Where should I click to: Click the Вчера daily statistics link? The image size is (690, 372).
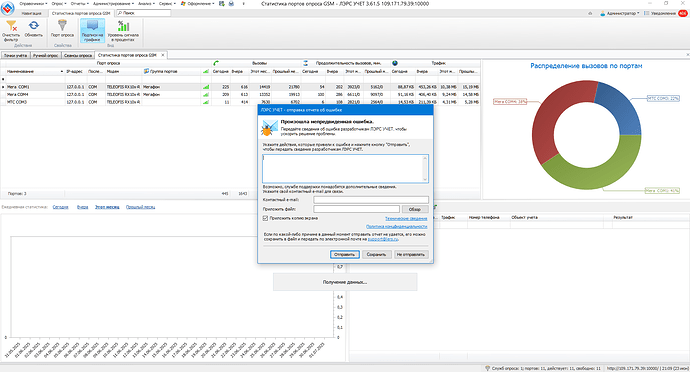pos(82,207)
